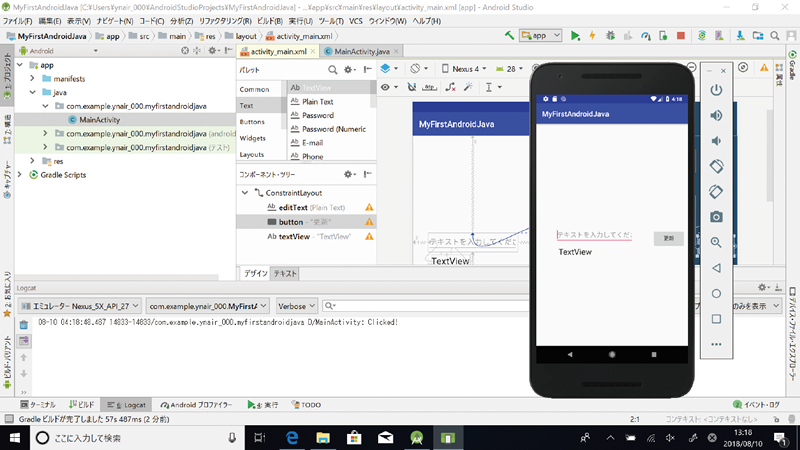Click the emulator text input field
The width and height of the screenshot is (800, 450).
[x=594, y=235]
